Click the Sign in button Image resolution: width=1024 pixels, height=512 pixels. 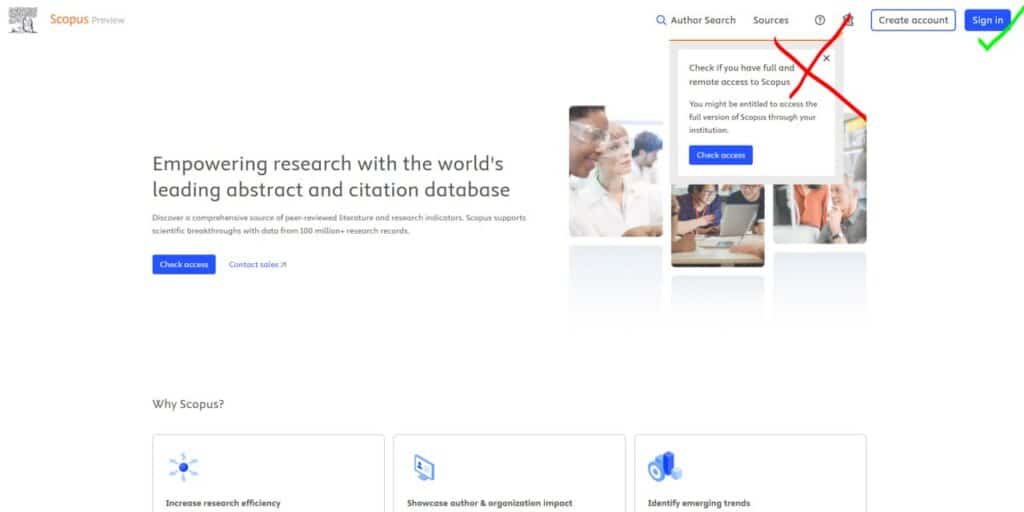pyautogui.click(x=987, y=20)
